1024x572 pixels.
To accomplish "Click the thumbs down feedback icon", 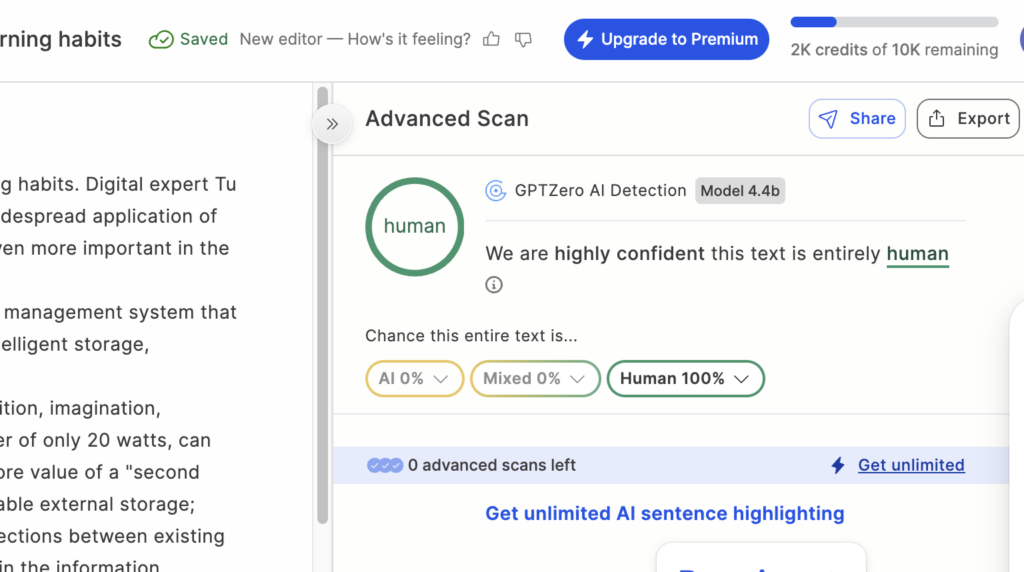I will (523, 39).
